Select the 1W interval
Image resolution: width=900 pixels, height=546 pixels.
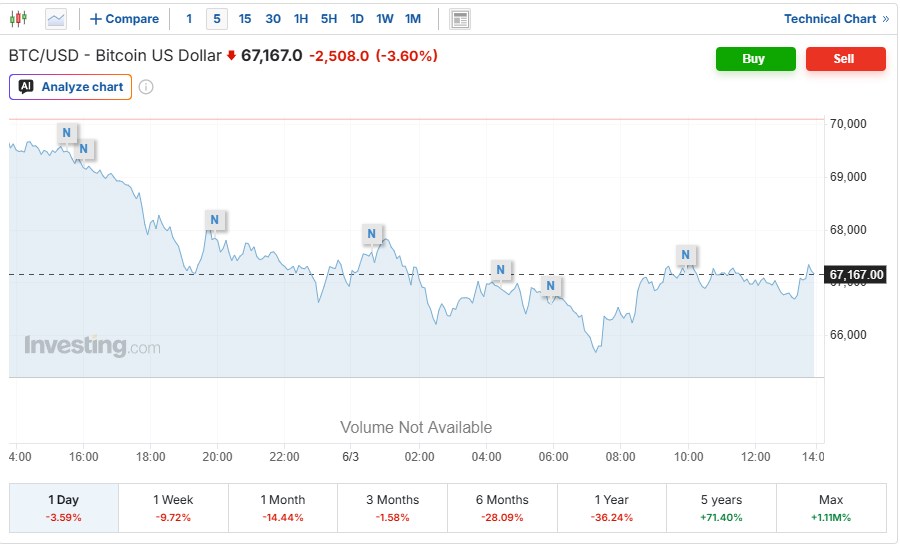pos(385,19)
